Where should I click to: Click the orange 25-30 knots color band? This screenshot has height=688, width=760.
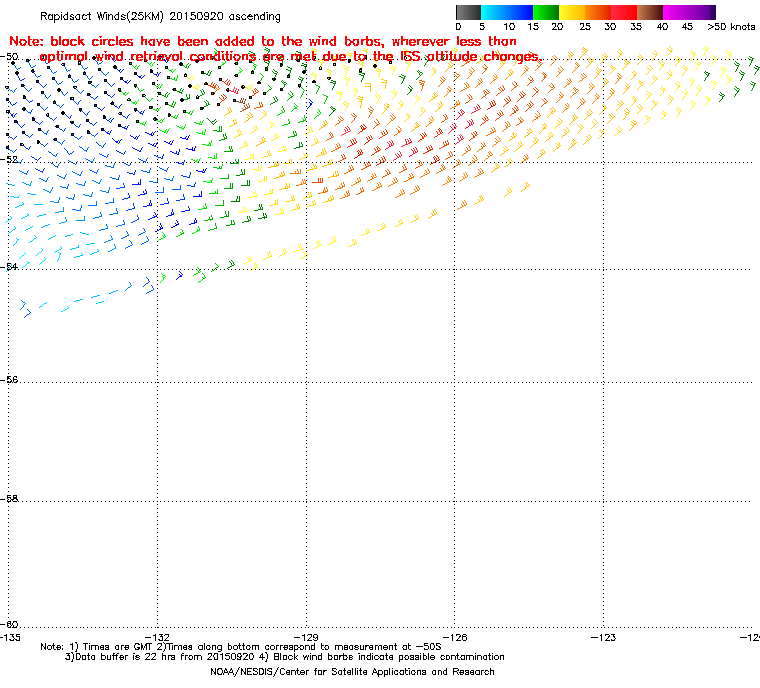tap(598, 12)
